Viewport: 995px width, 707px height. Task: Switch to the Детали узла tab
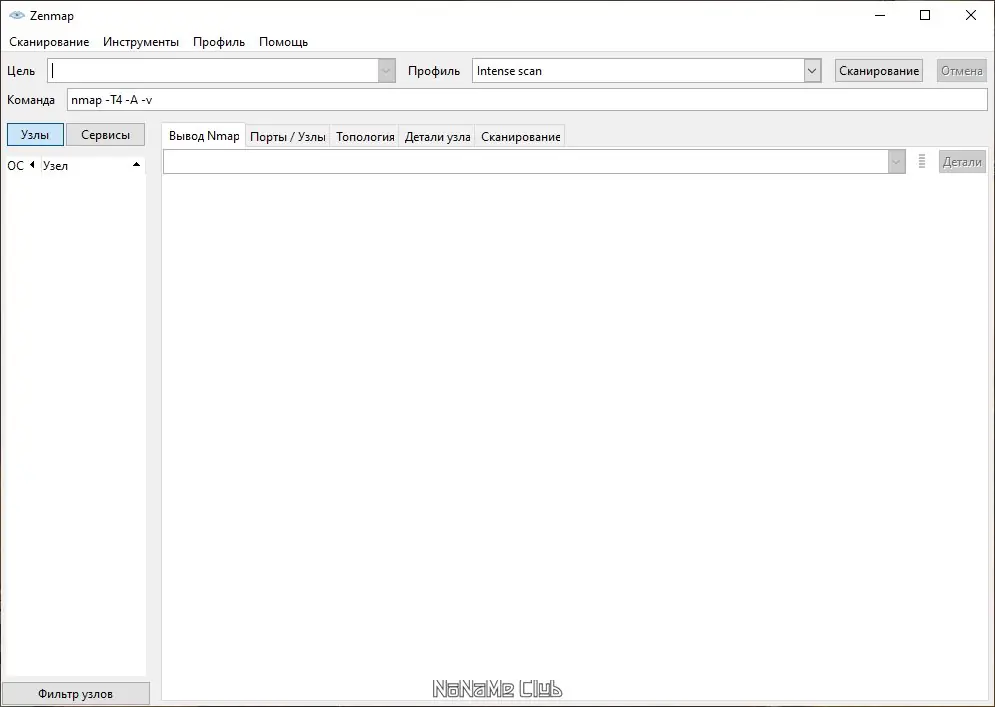coord(437,136)
